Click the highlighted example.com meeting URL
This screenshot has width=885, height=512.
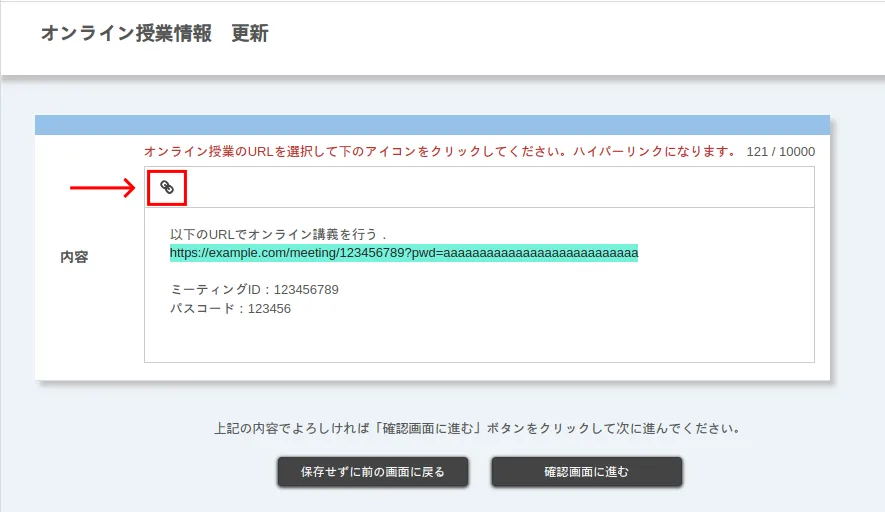(x=300, y=253)
